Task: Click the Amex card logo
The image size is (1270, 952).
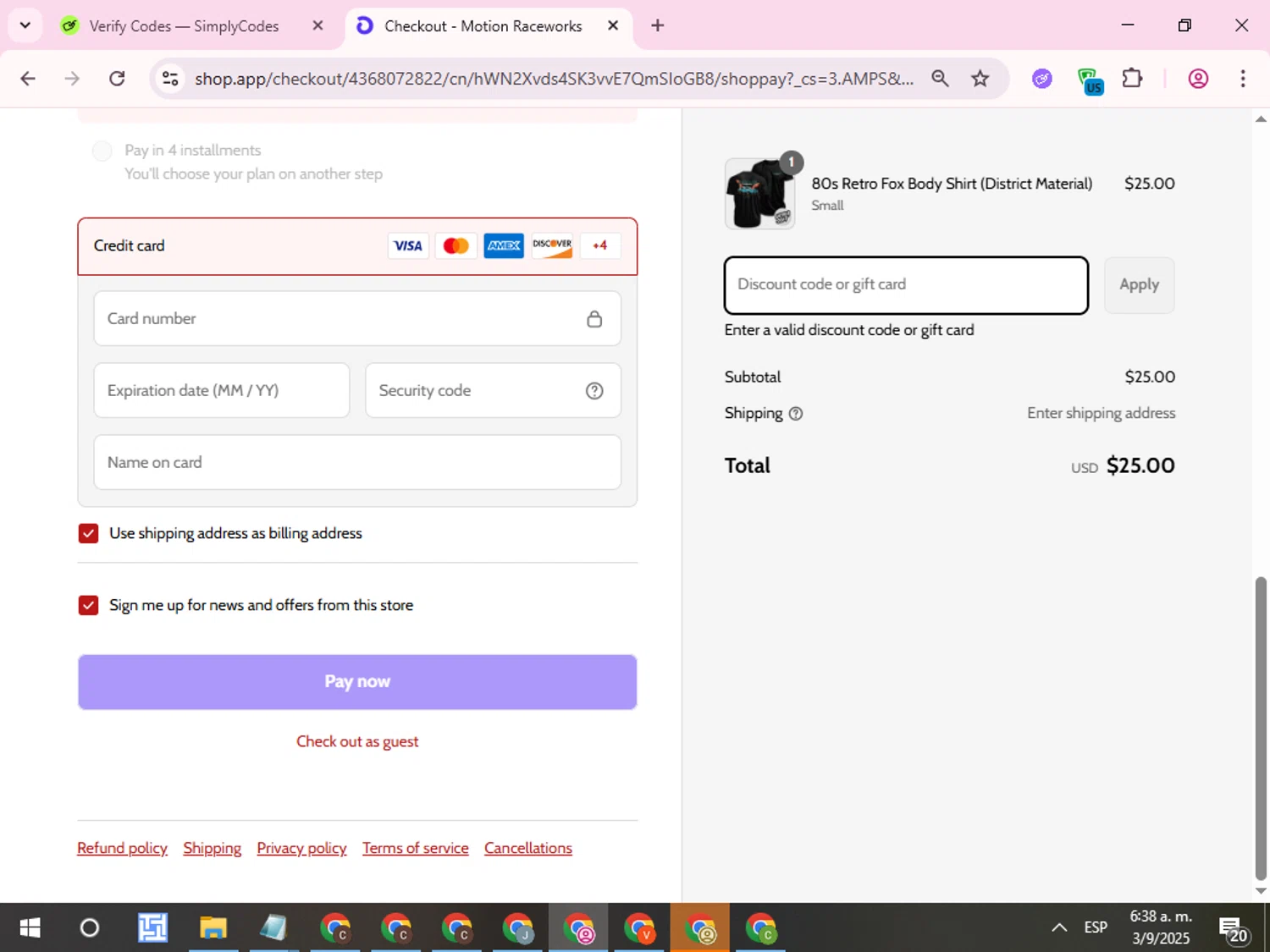Action: 504,245
